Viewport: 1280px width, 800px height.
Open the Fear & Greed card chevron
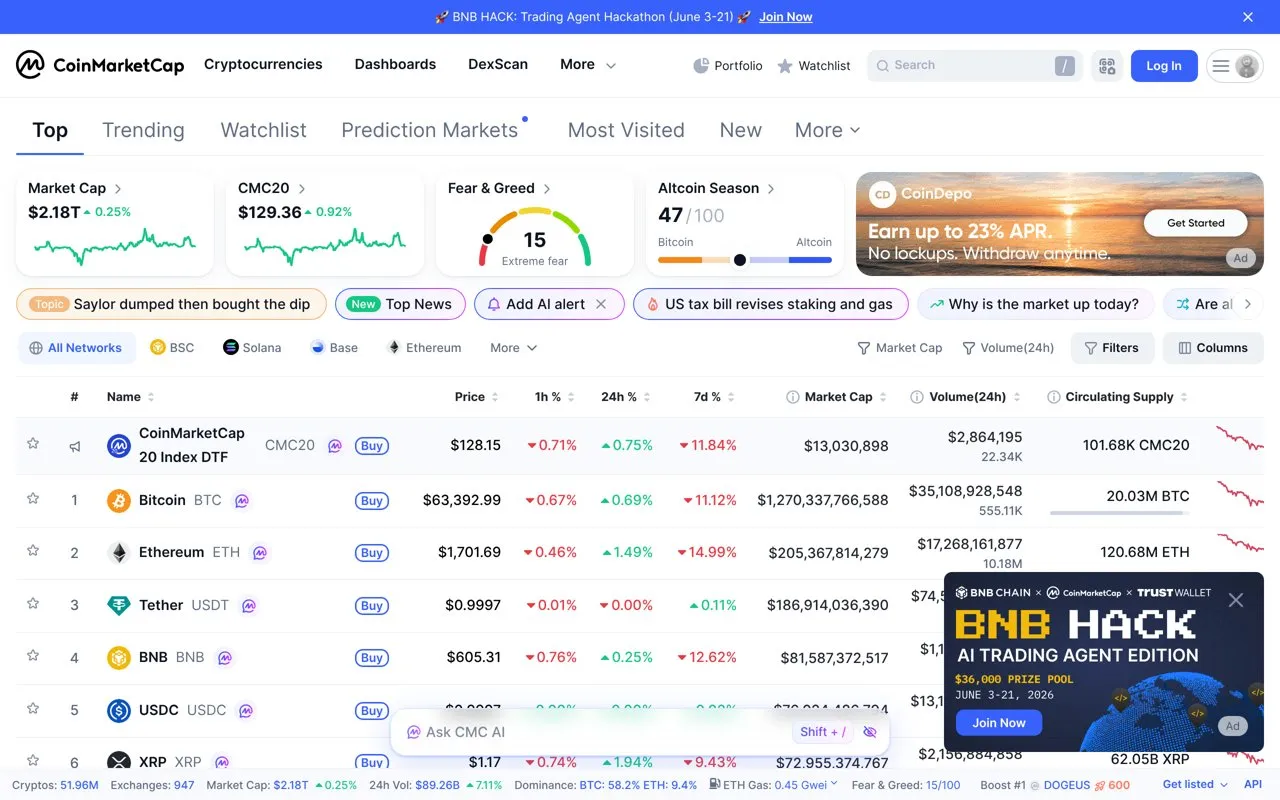tap(547, 188)
